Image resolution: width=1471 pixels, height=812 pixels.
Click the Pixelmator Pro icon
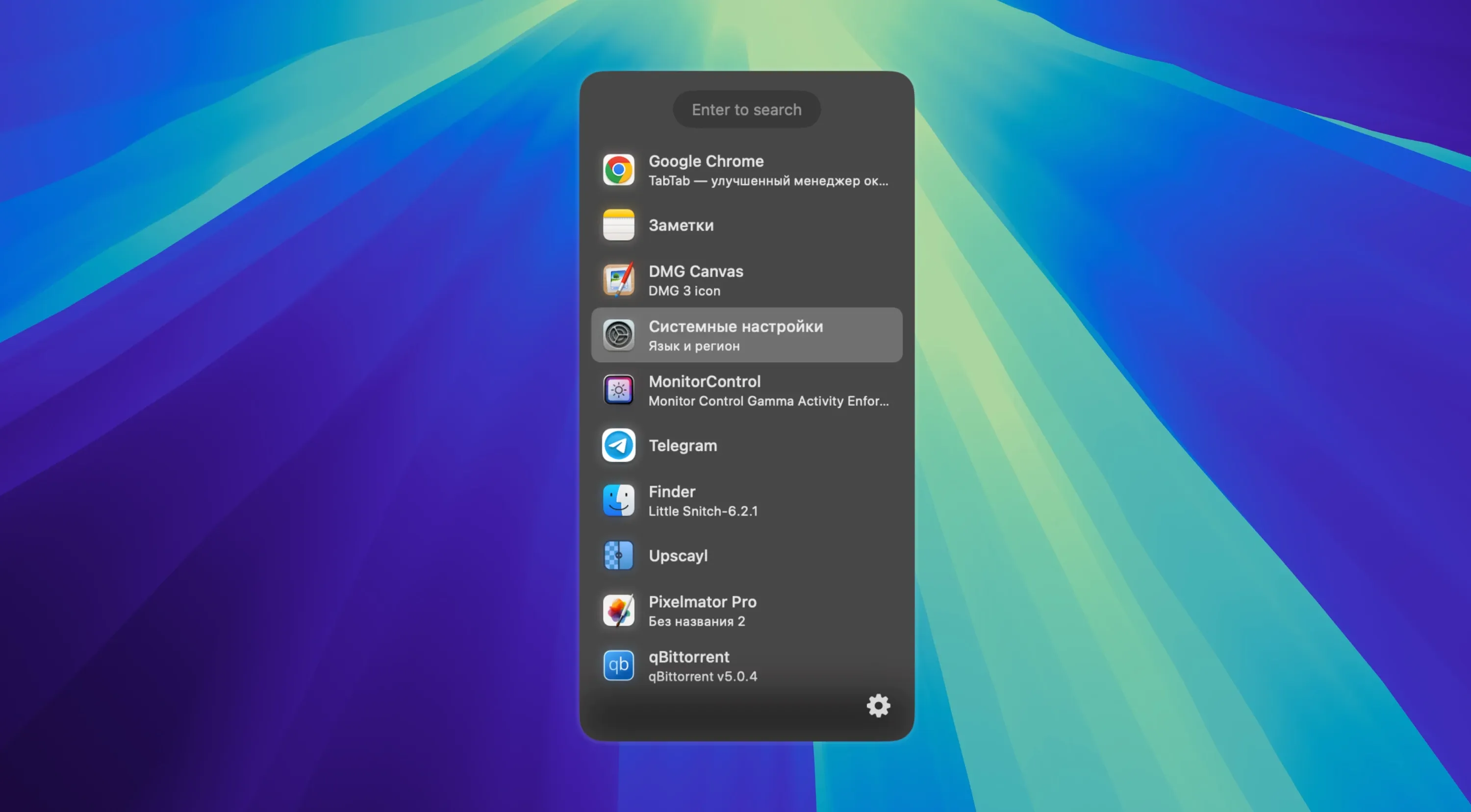(x=618, y=611)
